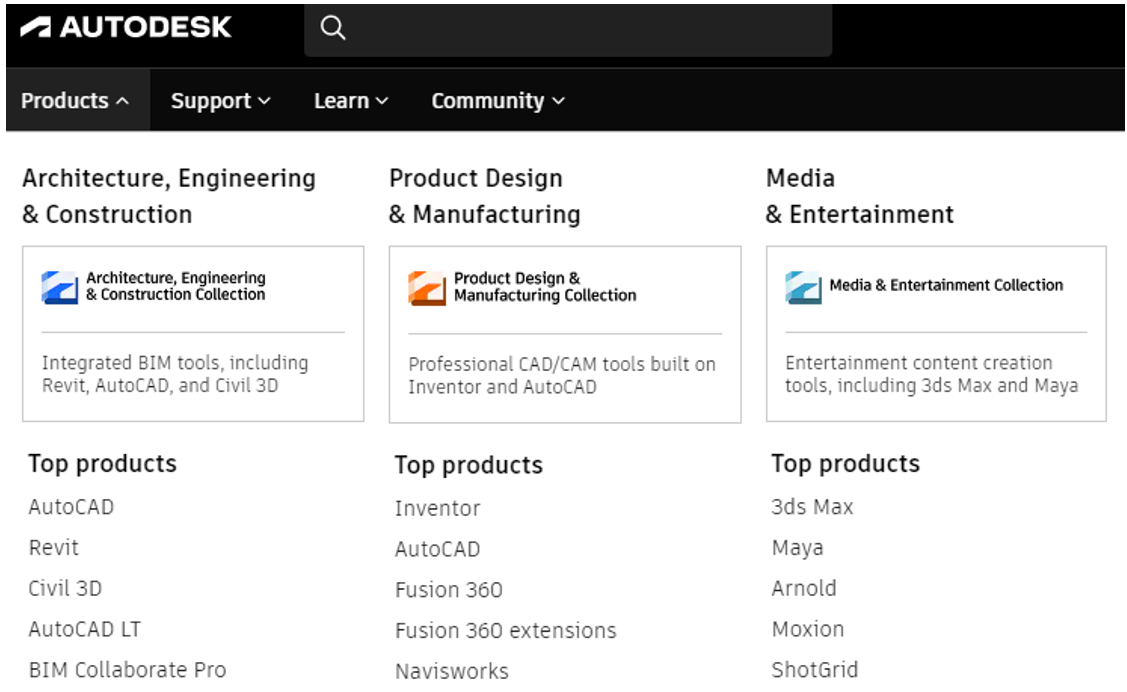Expand the Support dropdown menu
Image resolution: width=1127 pixels, height=692 pixels.
coord(220,101)
